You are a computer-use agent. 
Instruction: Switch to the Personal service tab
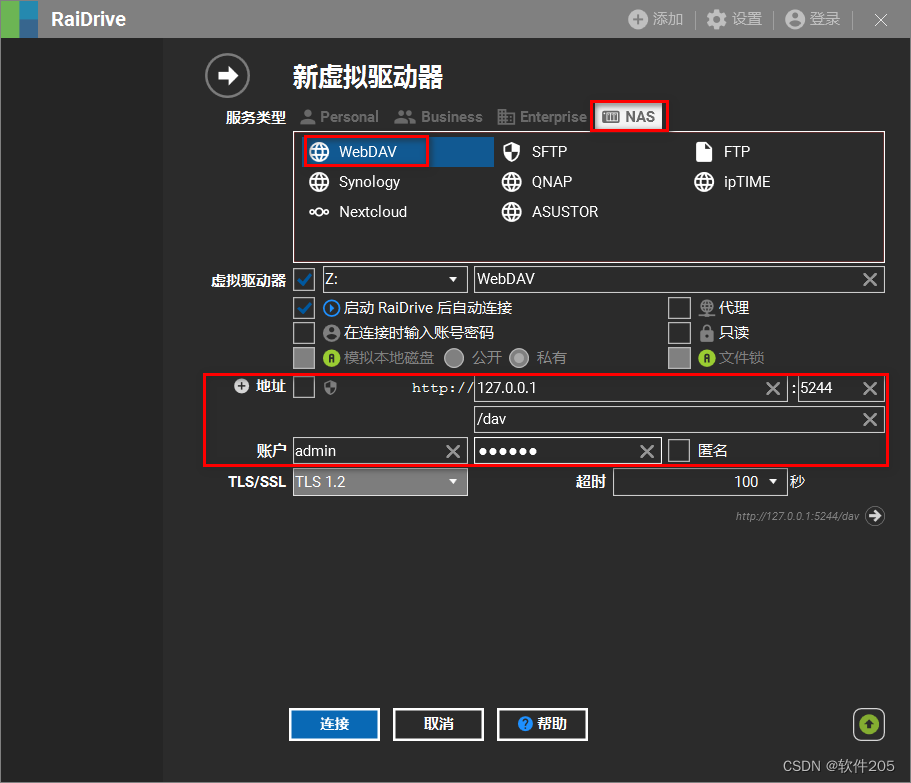click(x=339, y=117)
